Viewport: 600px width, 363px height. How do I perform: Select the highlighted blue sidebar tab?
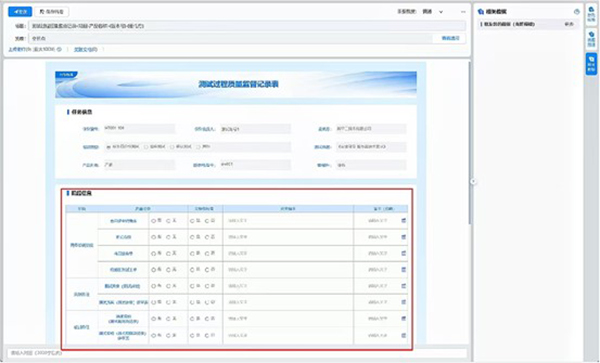click(x=591, y=64)
